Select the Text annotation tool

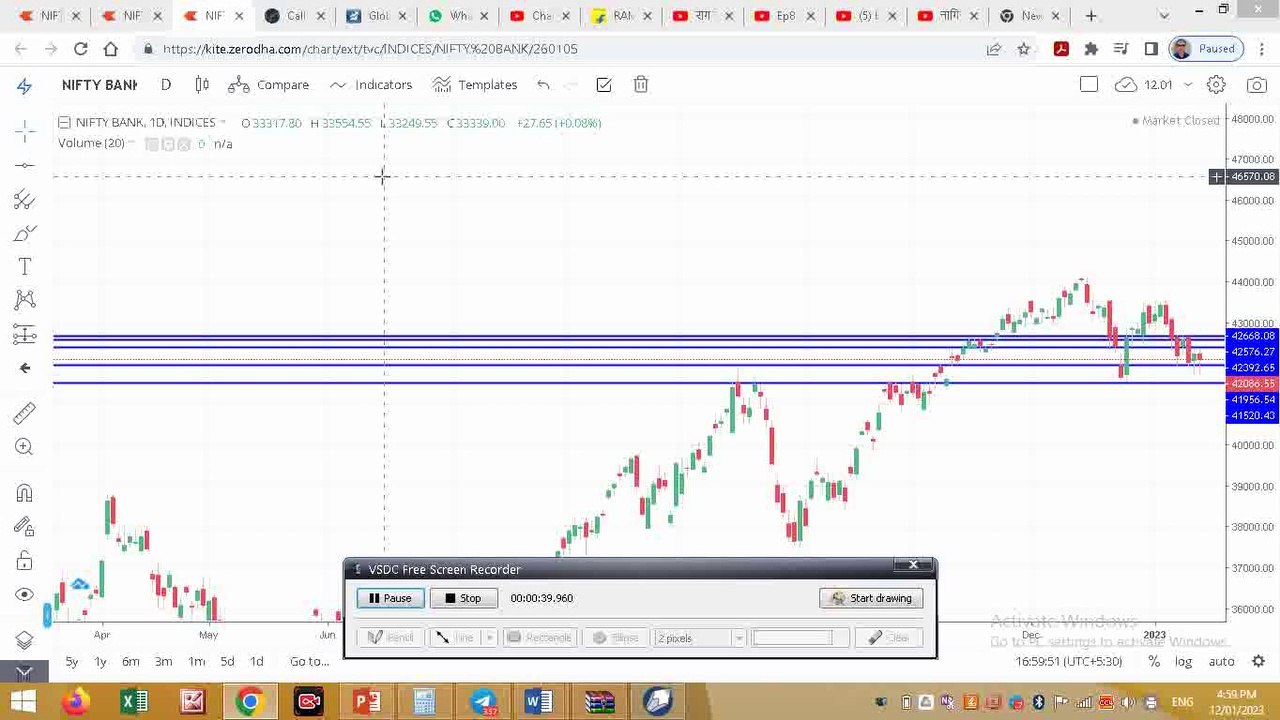click(25, 267)
